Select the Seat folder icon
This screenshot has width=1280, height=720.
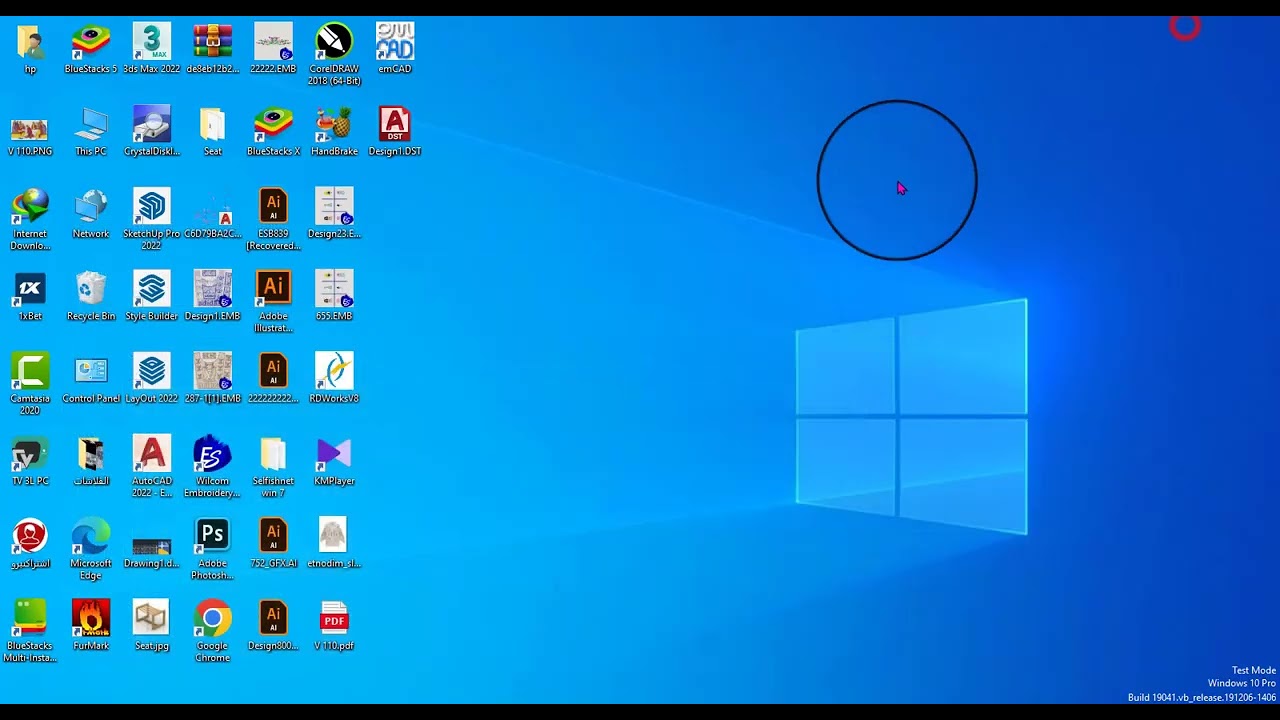[213, 124]
